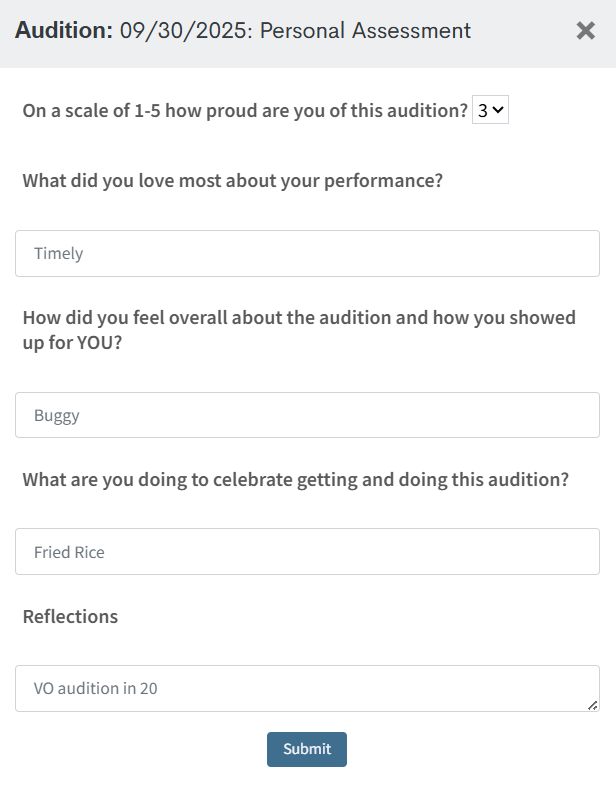The height and width of the screenshot is (802, 616).
Task: Click the bold "Audition:" heading text
Action: click(63, 31)
